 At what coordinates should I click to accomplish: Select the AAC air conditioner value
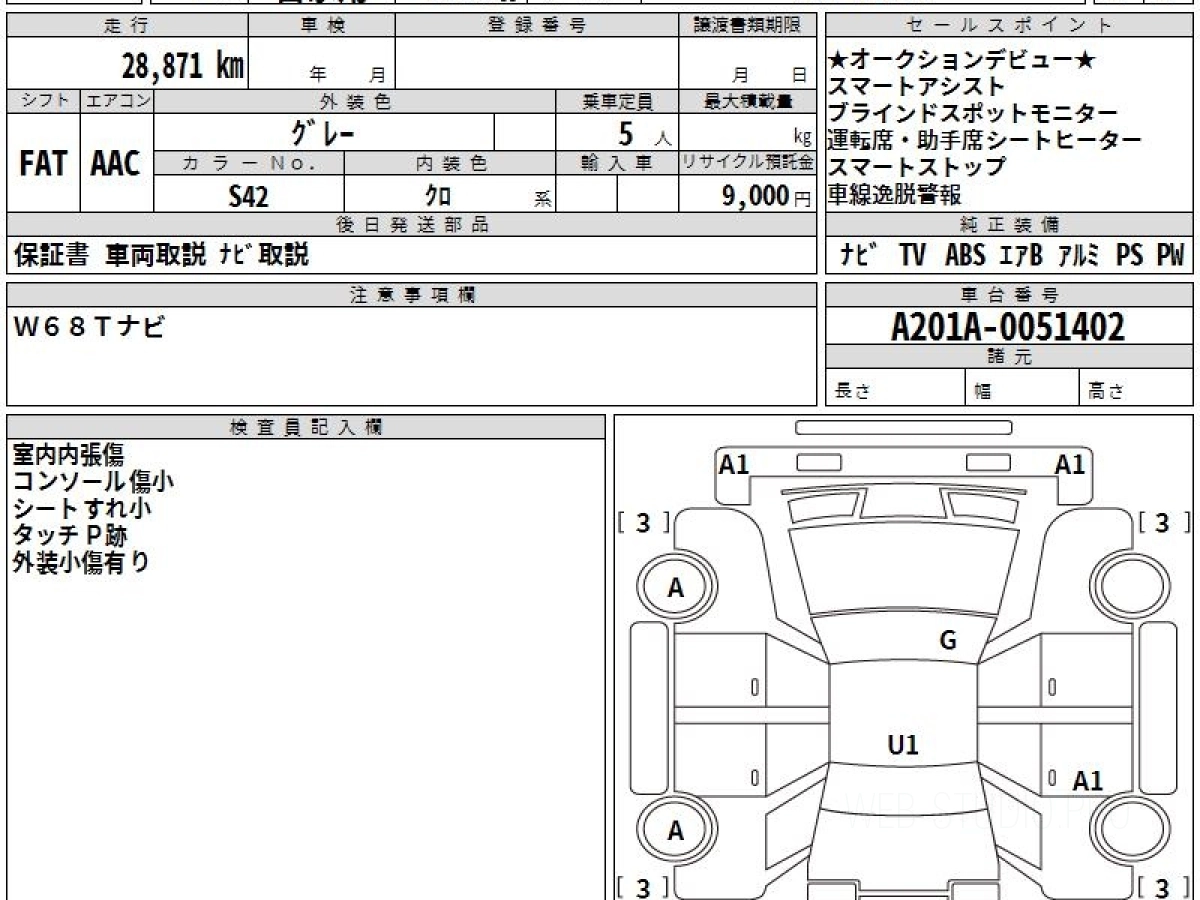pos(116,164)
